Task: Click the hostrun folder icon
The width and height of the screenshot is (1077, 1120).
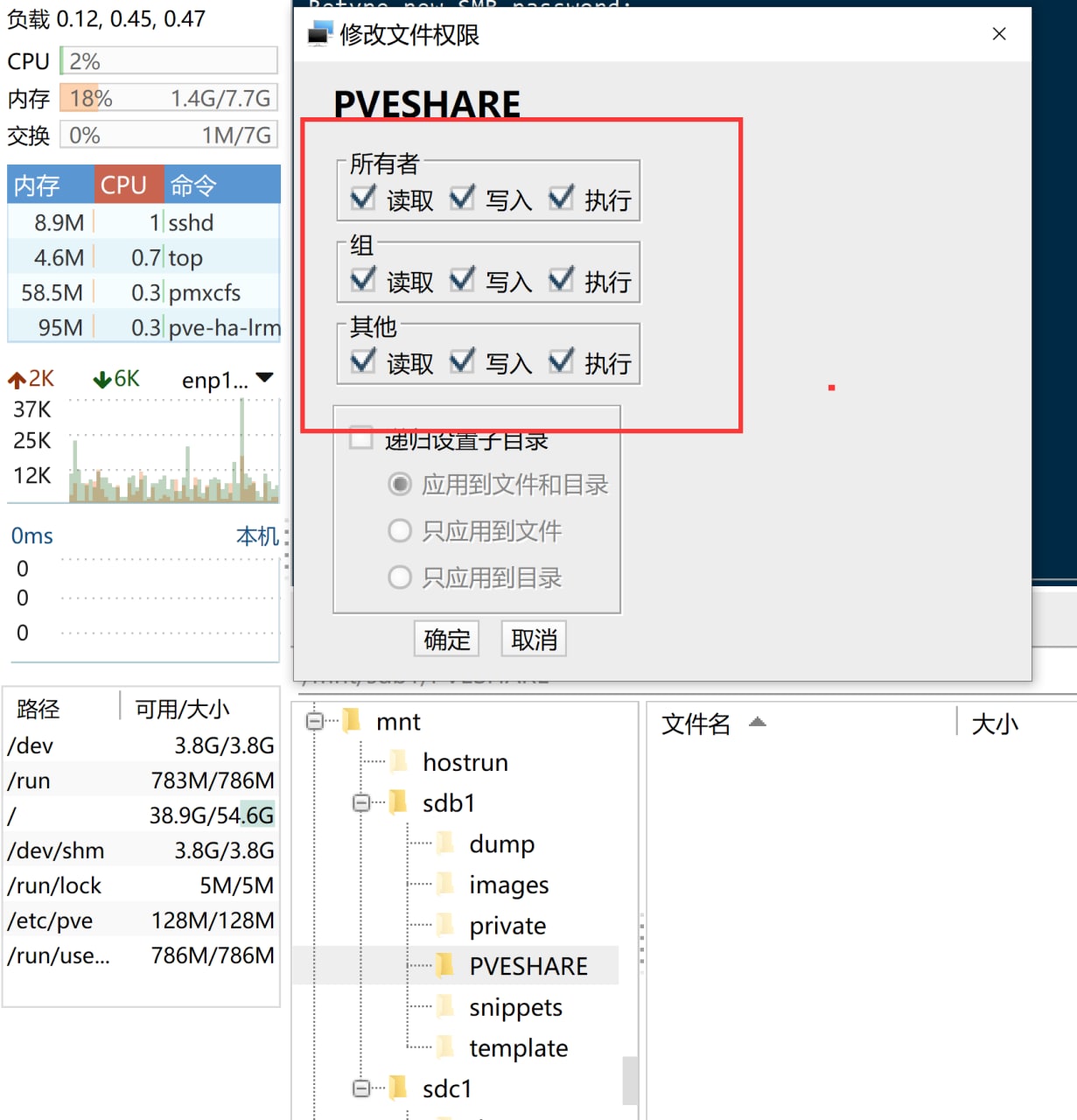Action: 398,761
